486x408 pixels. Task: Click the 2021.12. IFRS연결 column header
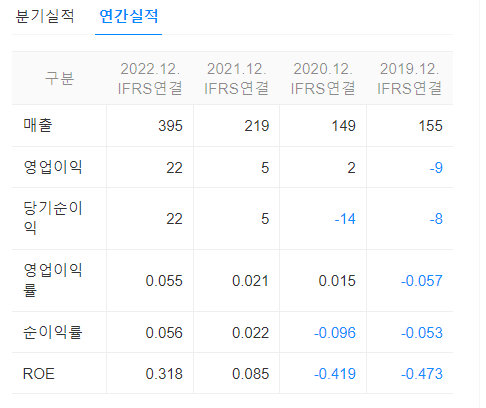pyautogui.click(x=236, y=79)
